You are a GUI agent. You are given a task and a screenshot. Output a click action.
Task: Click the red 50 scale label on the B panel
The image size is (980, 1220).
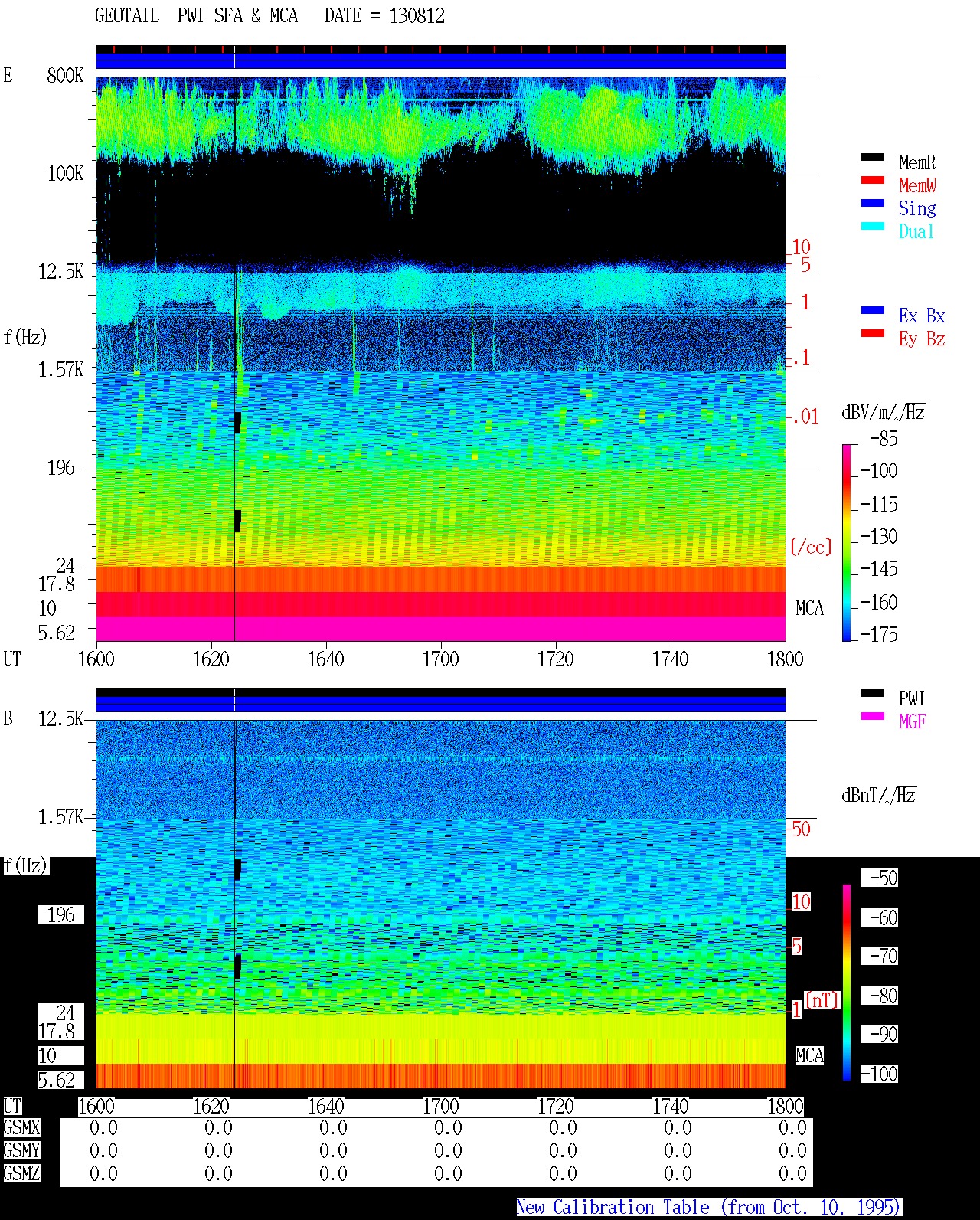[x=801, y=829]
